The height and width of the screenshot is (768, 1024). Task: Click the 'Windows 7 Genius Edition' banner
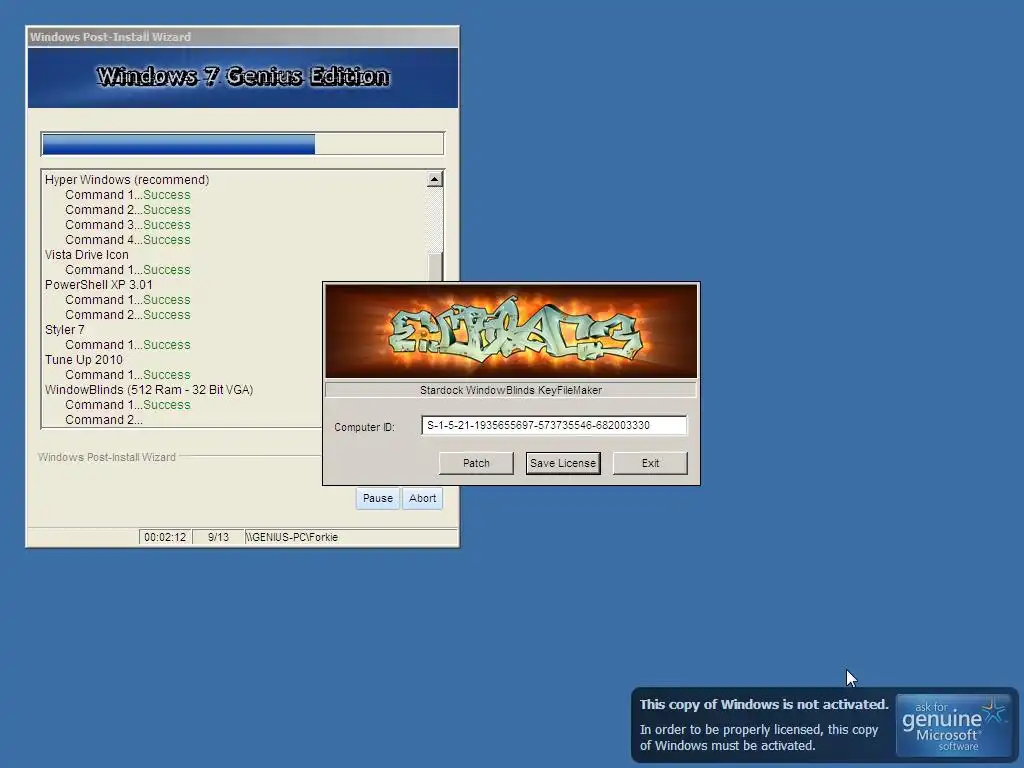pos(243,77)
